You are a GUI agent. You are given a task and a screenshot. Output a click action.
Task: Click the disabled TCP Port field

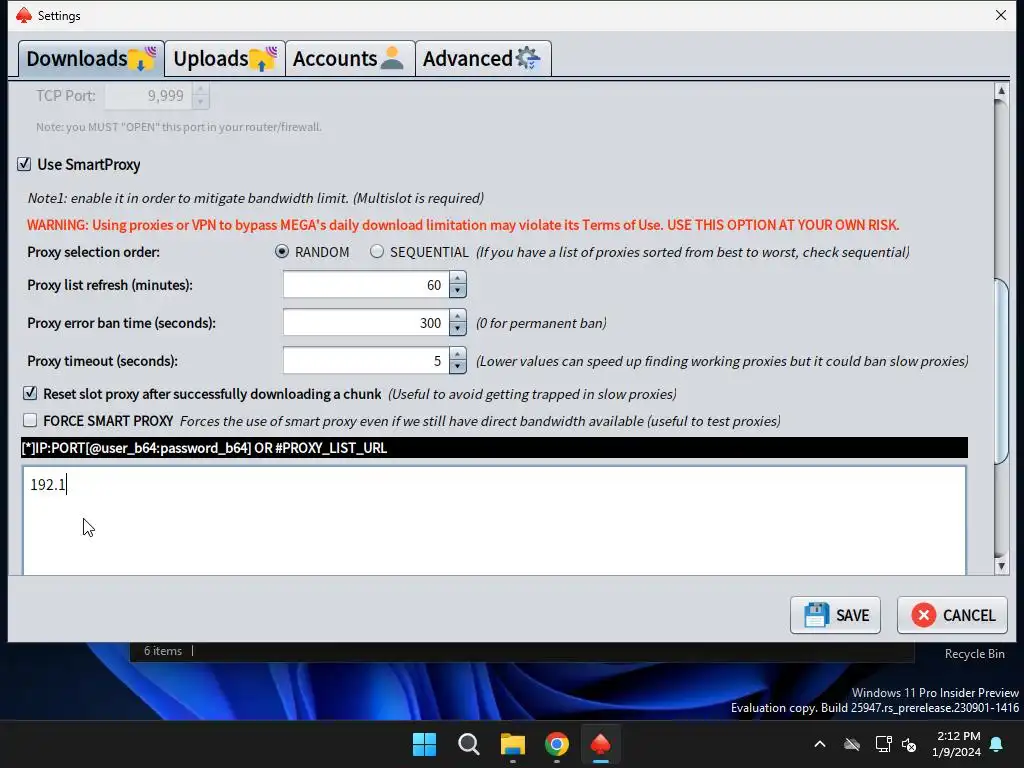(149, 96)
